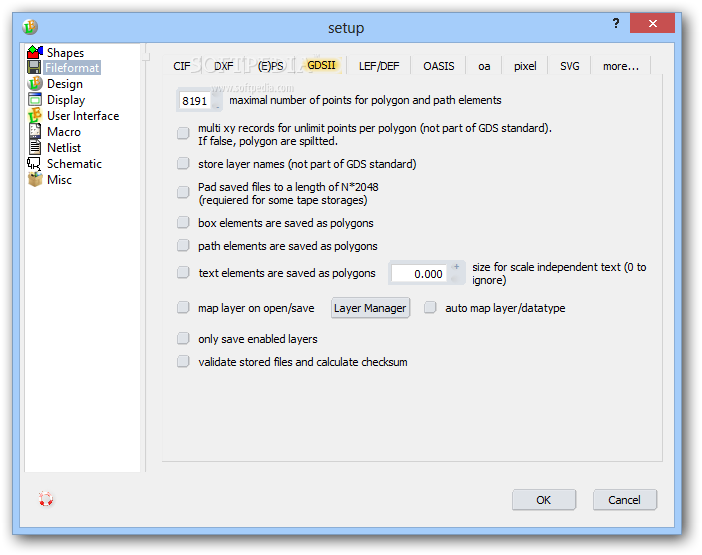Viewport: 702px width, 555px height.
Task: Click the Schematic category icon
Action: 34,163
